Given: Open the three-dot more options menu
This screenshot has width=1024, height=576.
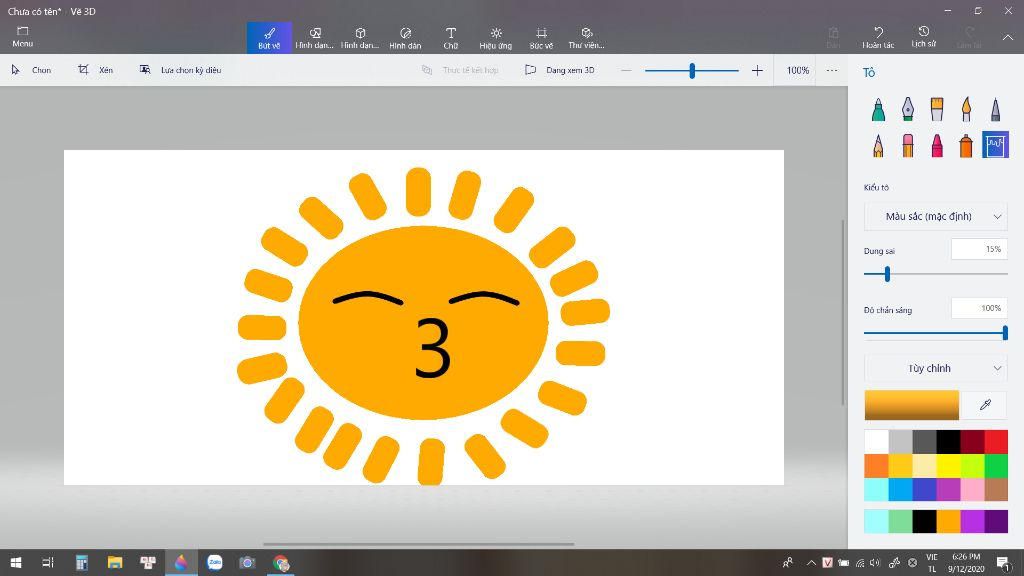Looking at the screenshot, I should [x=831, y=70].
